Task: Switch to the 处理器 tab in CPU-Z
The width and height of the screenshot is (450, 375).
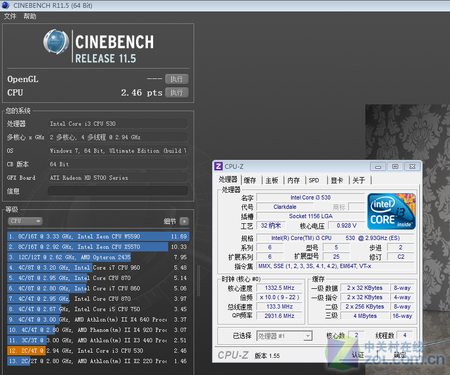Action: (228, 180)
